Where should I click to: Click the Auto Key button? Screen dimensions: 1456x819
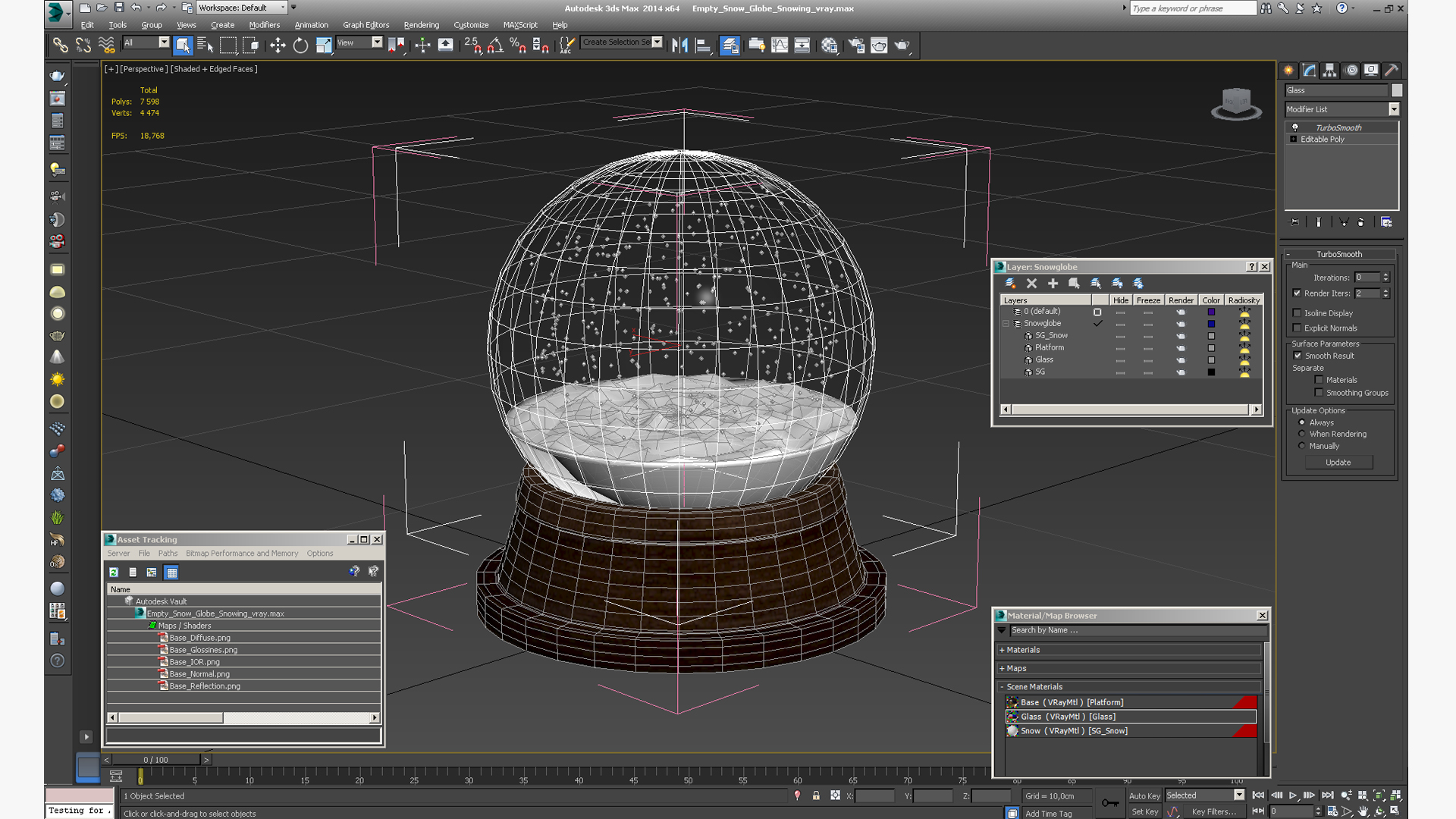pos(1144,795)
